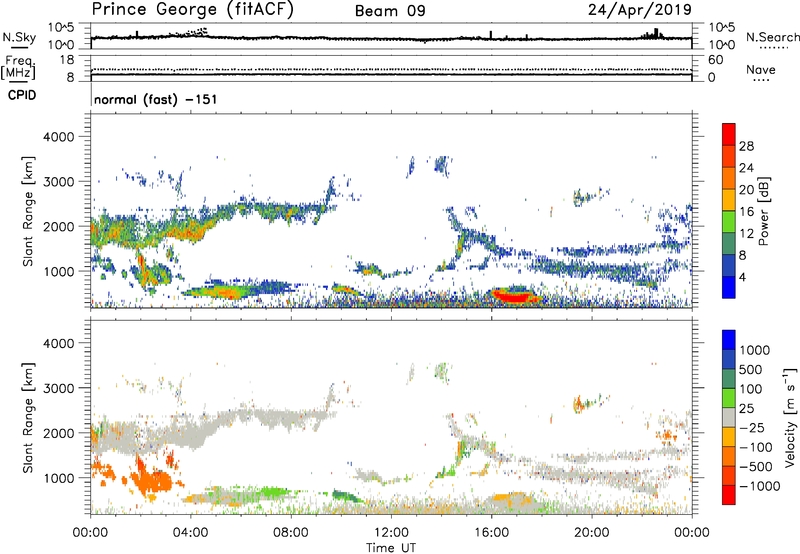The image size is (800, 554).
Task: Click the 'Slant Range [km]' label of the power panel
Action: pos(28,211)
